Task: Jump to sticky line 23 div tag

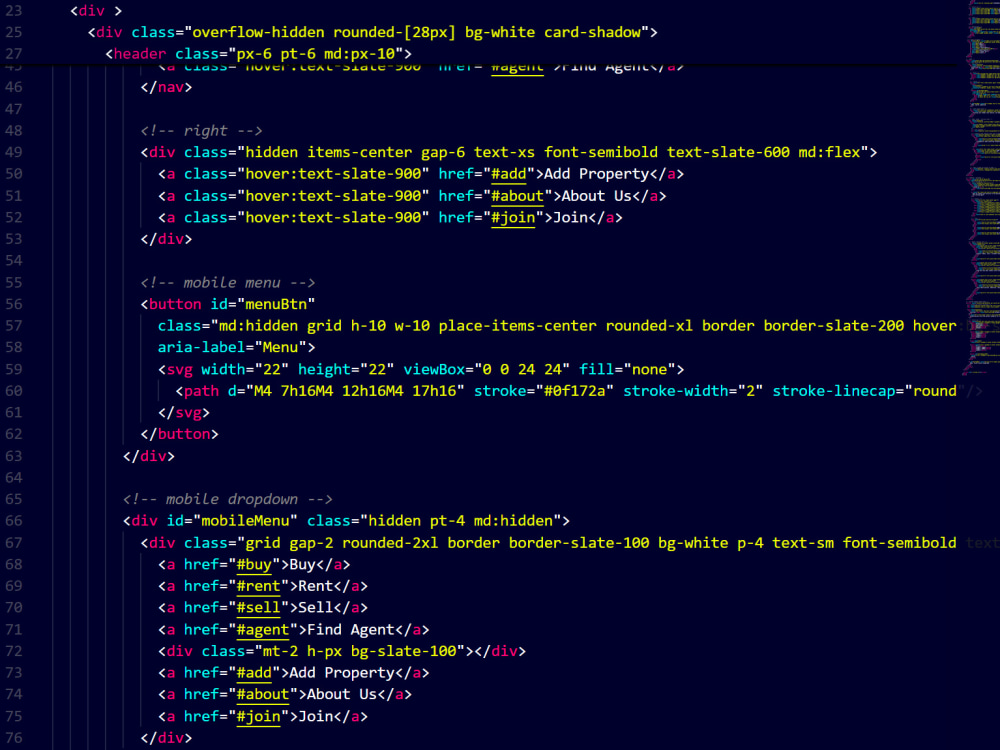Action: coord(96,11)
